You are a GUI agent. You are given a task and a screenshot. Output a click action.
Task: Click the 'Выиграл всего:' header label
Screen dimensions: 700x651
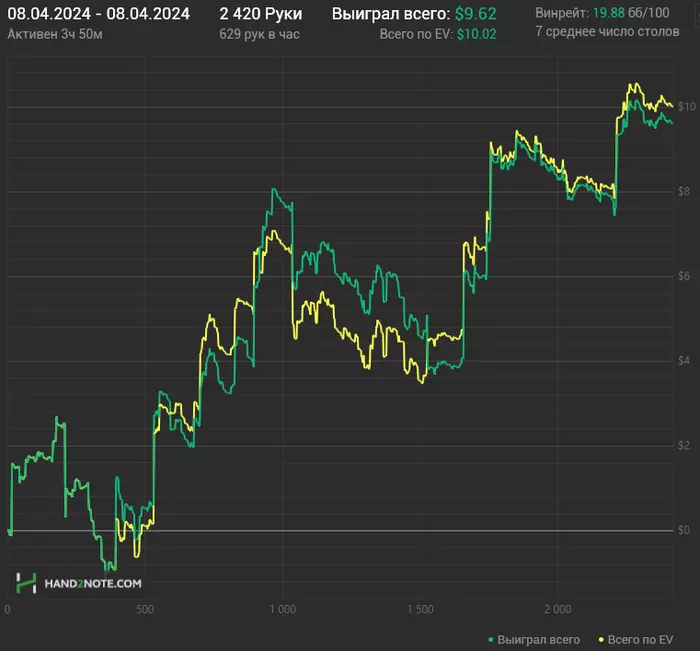point(391,14)
